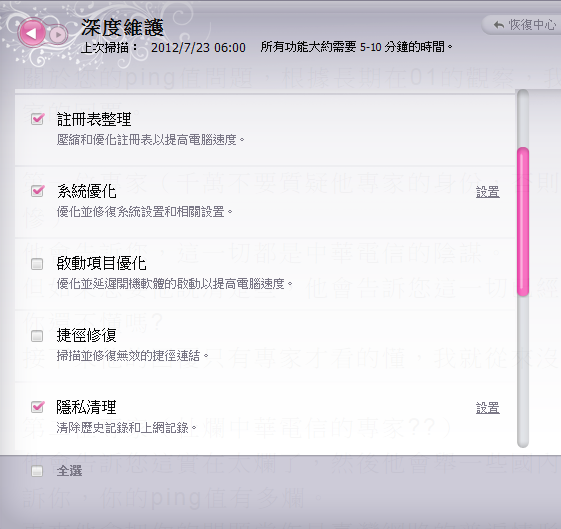The width and height of the screenshot is (561, 529).
Task: Click description 清除歷史記錄和上網記錄
Action: [x=126, y=427]
